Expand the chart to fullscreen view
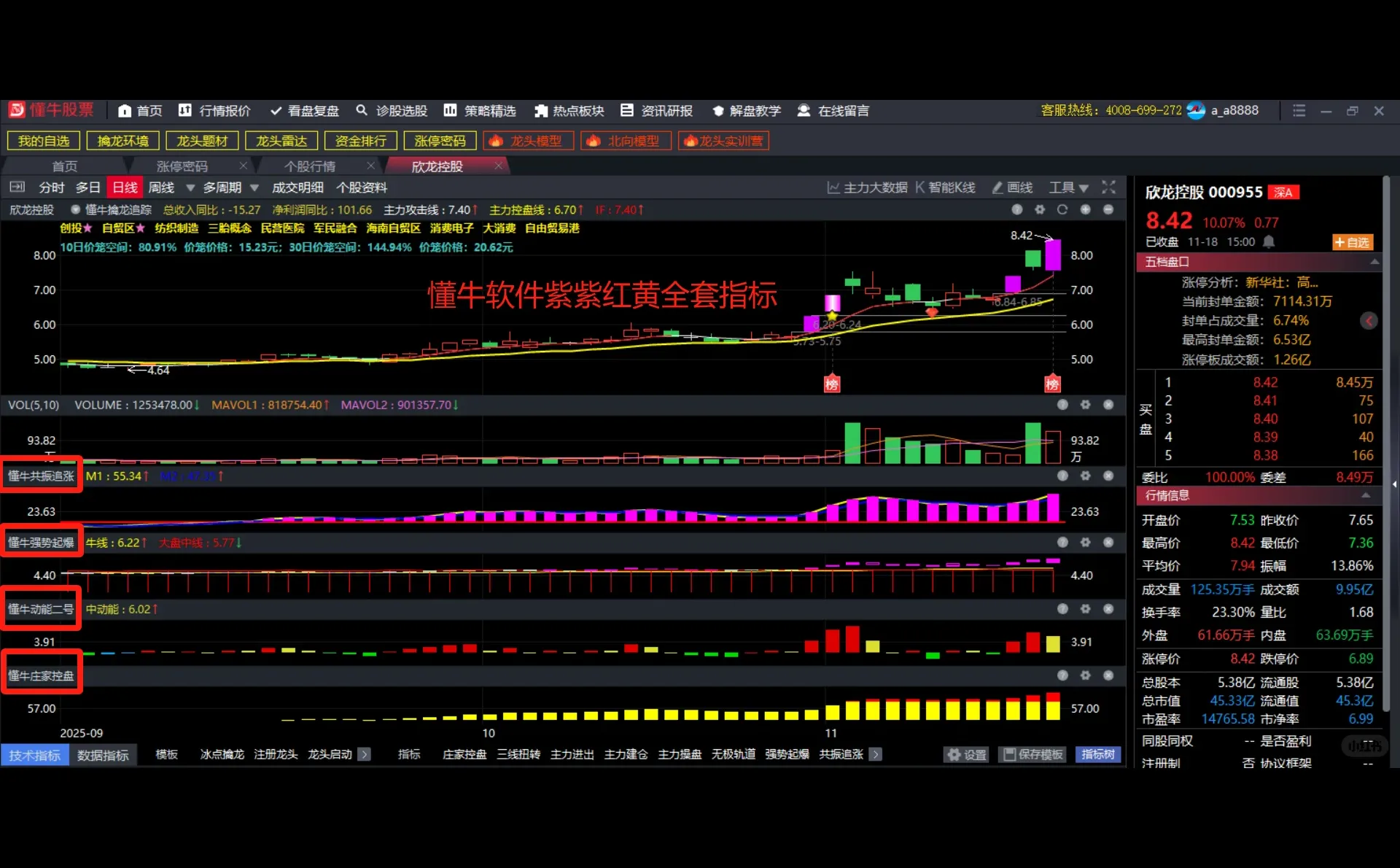 (1108, 187)
